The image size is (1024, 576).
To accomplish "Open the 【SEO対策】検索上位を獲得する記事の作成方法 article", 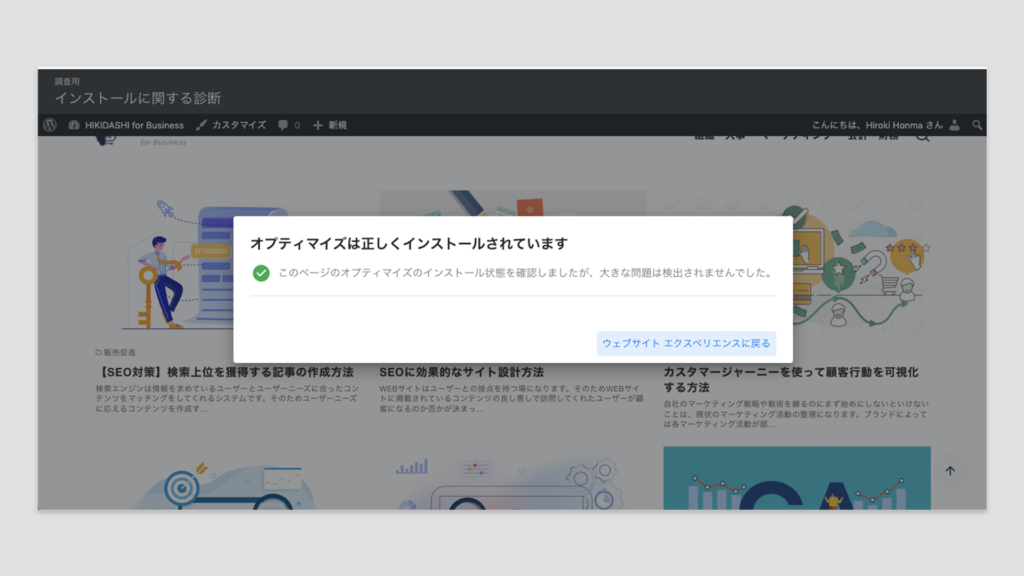I will point(225,372).
